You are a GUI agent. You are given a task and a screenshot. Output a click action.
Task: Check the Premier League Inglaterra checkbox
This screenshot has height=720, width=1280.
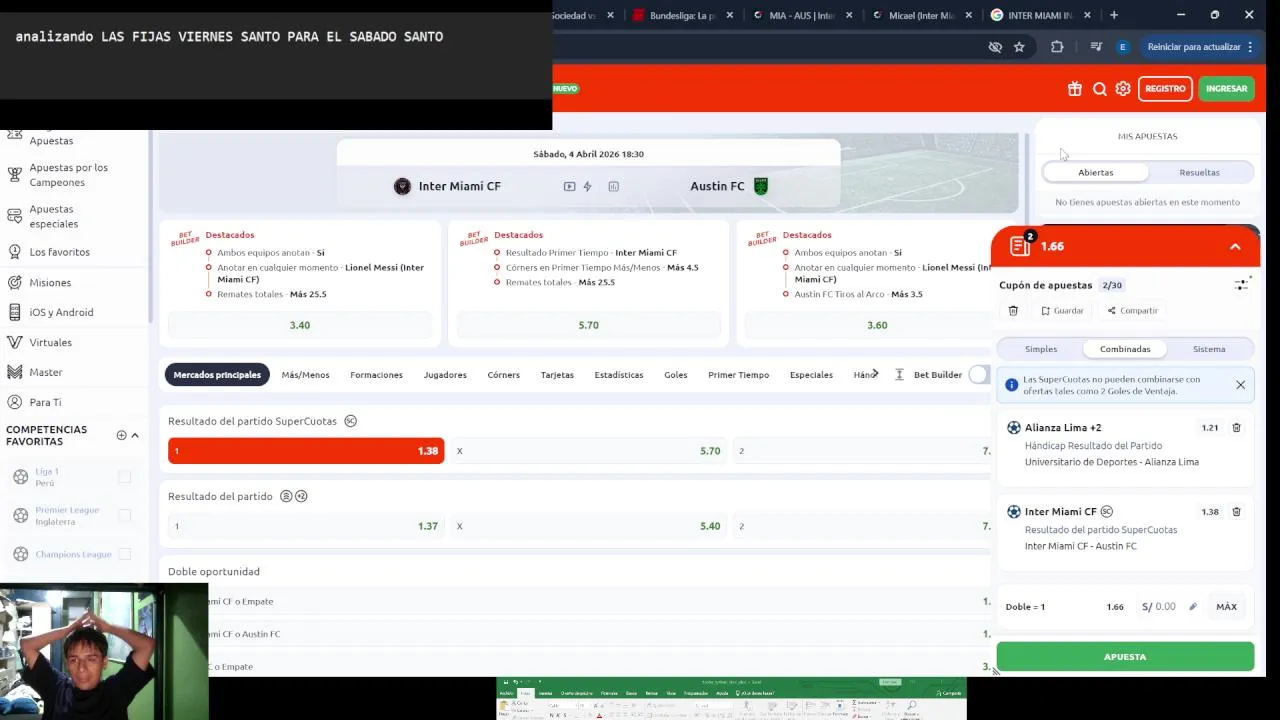click(125, 516)
